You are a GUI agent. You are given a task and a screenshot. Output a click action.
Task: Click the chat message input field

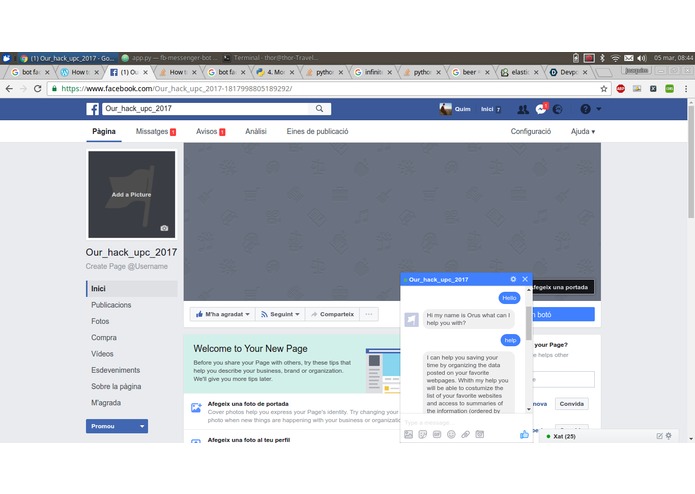point(465,423)
